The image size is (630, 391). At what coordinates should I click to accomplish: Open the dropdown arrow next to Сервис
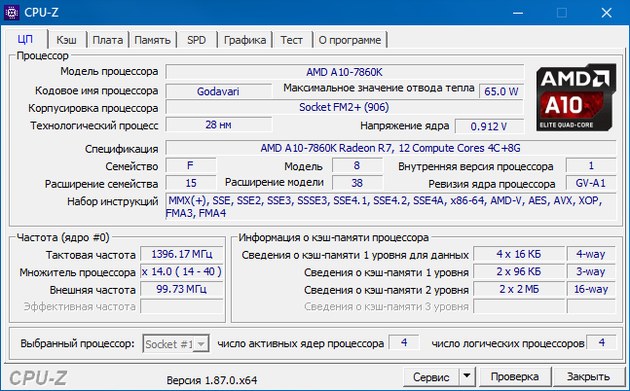click(466, 376)
